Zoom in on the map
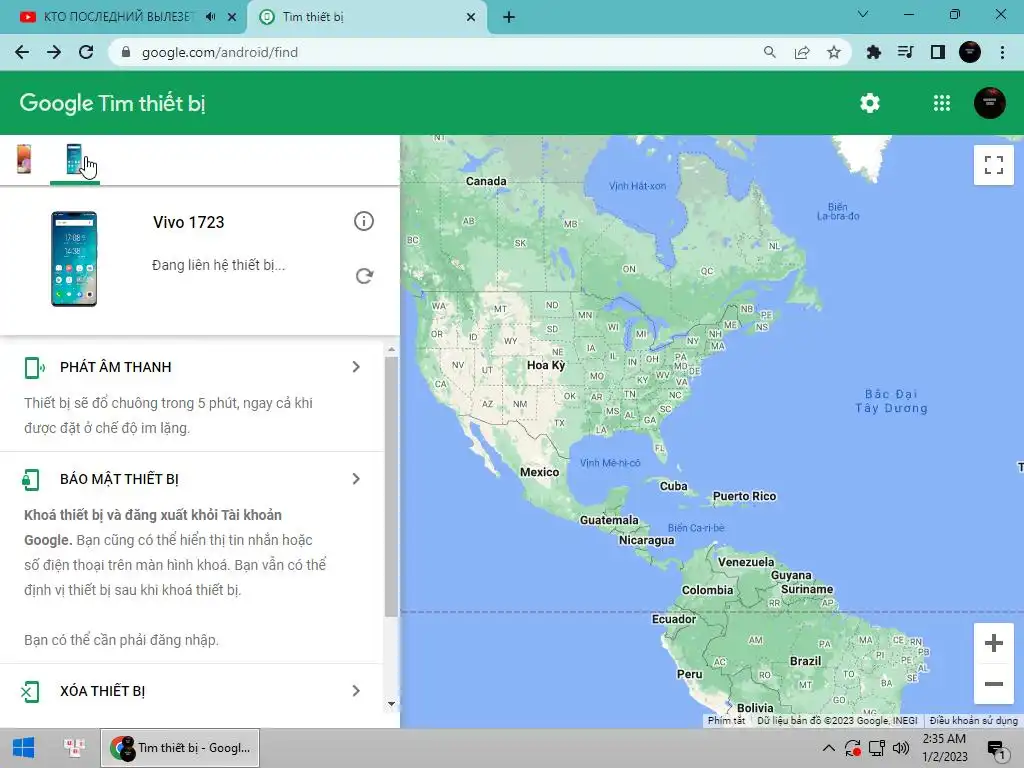The image size is (1024, 768). pyautogui.click(x=993, y=643)
